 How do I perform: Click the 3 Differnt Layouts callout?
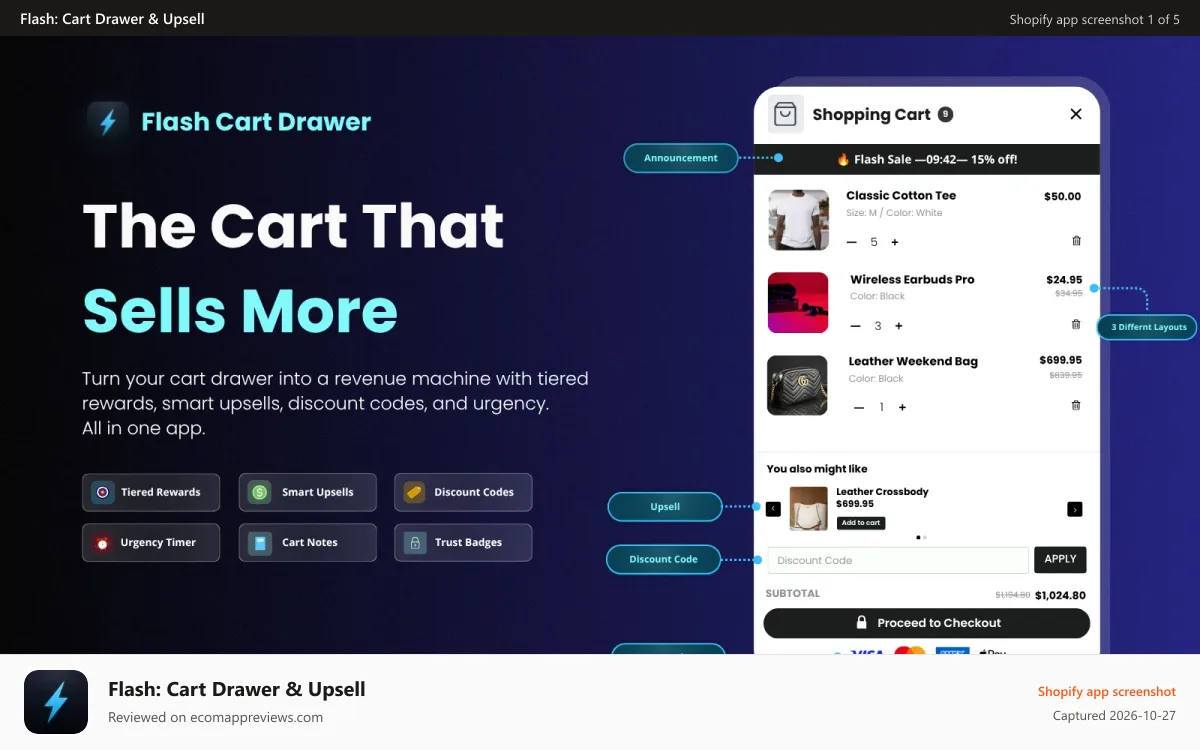1148,327
